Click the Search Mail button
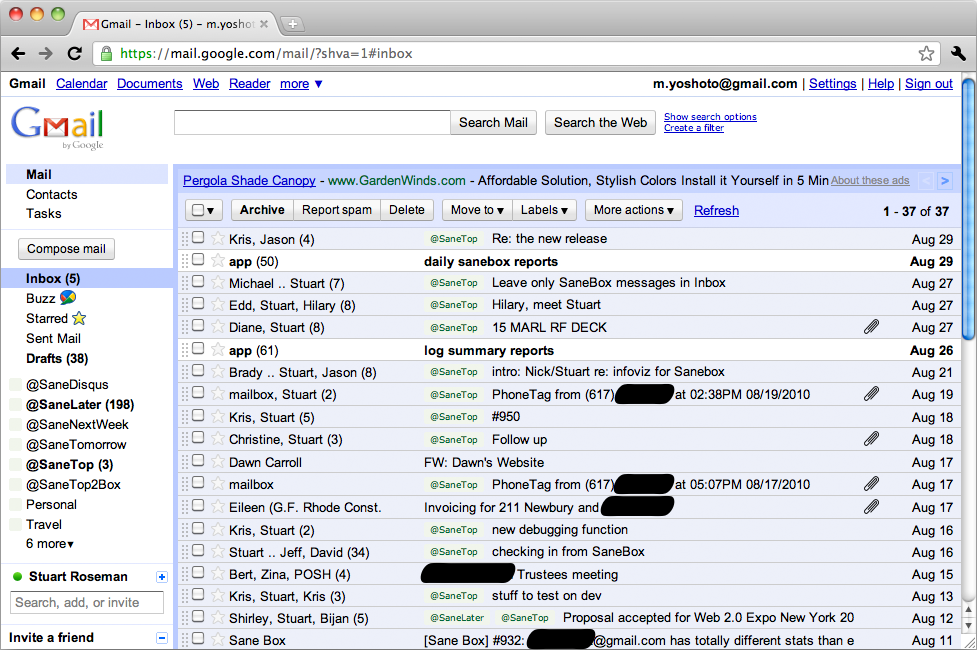The image size is (977, 650). (x=493, y=123)
